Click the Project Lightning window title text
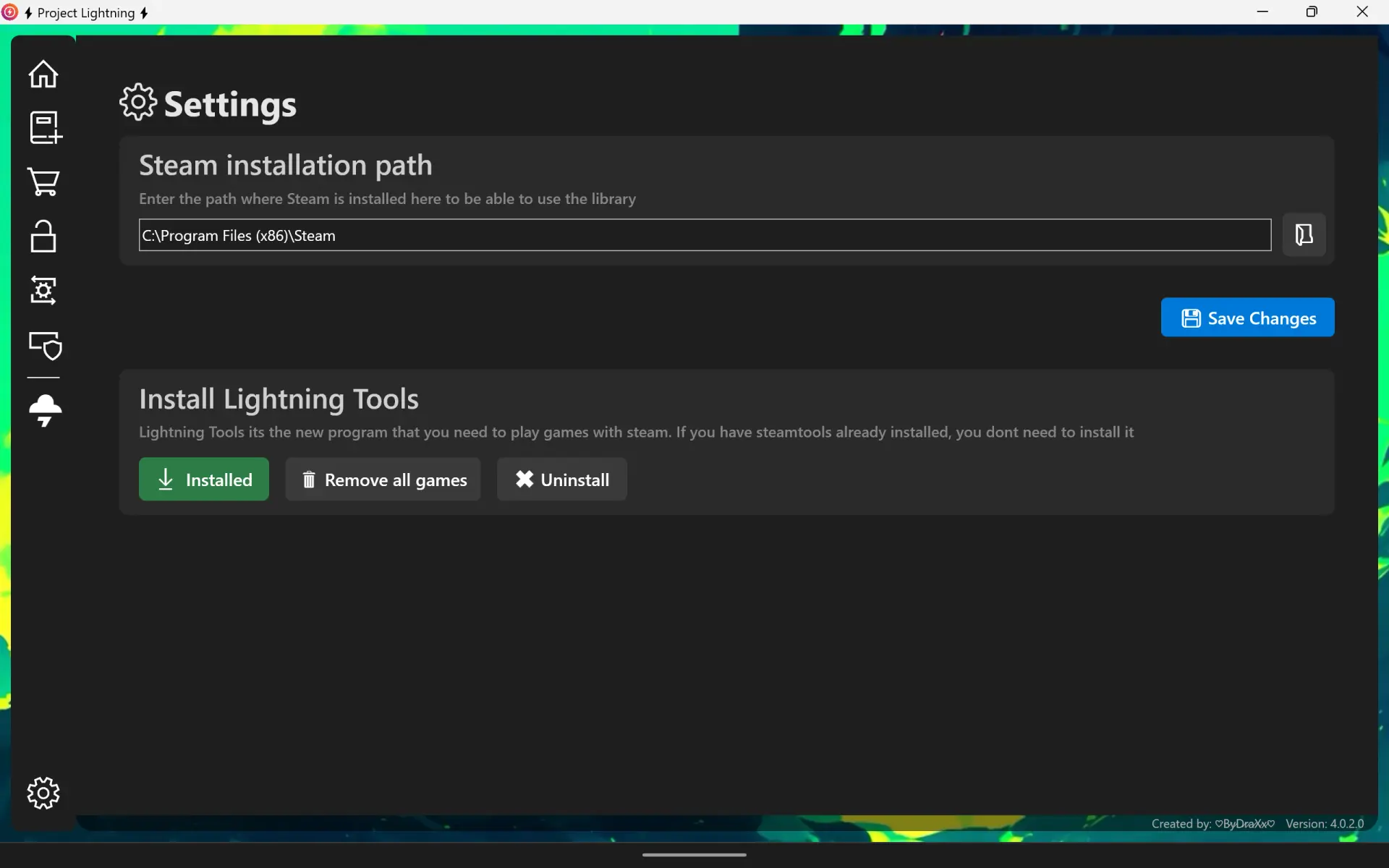Viewport: 1389px width, 868px height. click(86, 13)
